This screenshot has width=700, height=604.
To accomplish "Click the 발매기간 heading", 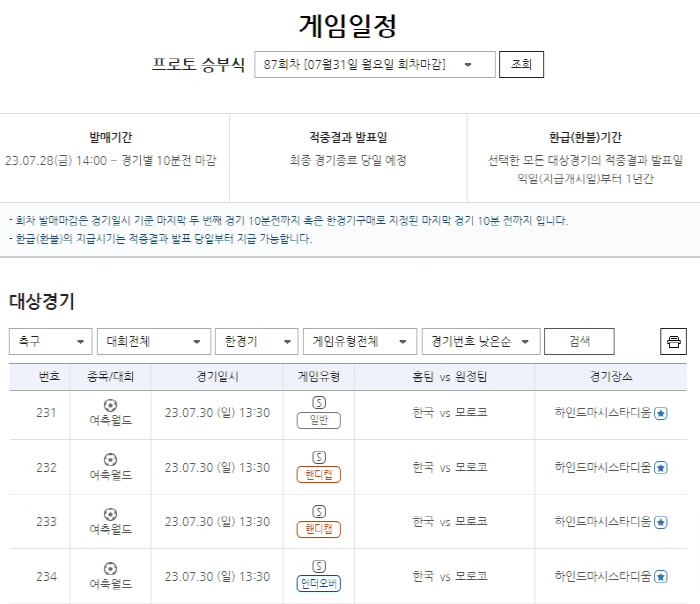I will pos(111,137).
